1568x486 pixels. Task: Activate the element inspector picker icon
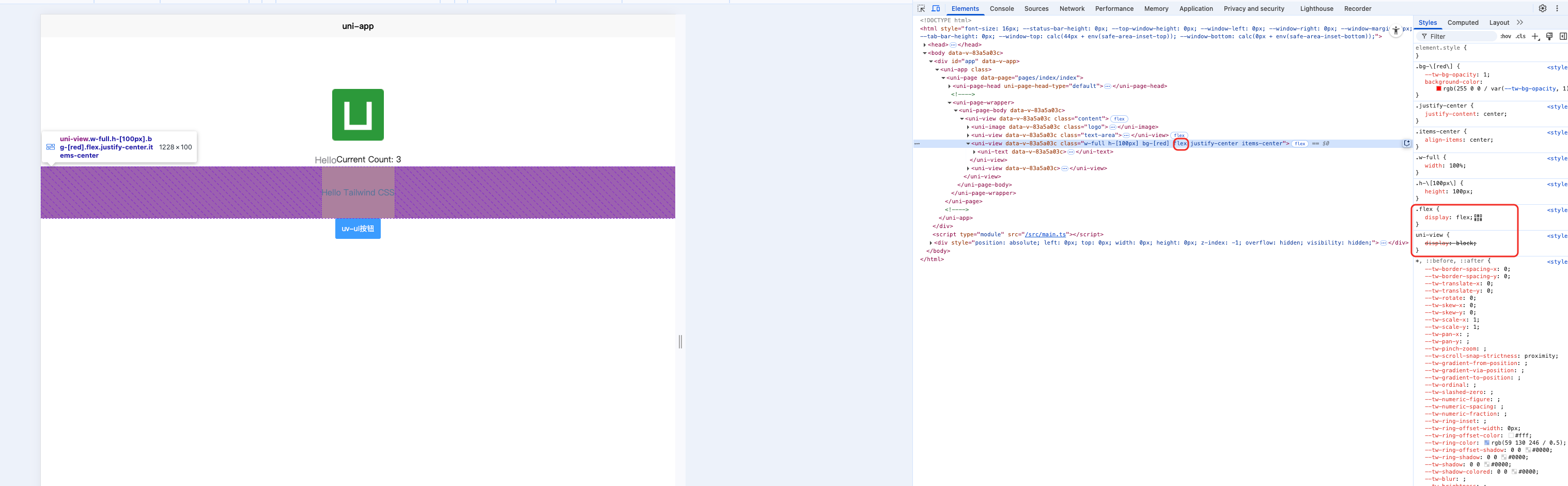point(922,8)
